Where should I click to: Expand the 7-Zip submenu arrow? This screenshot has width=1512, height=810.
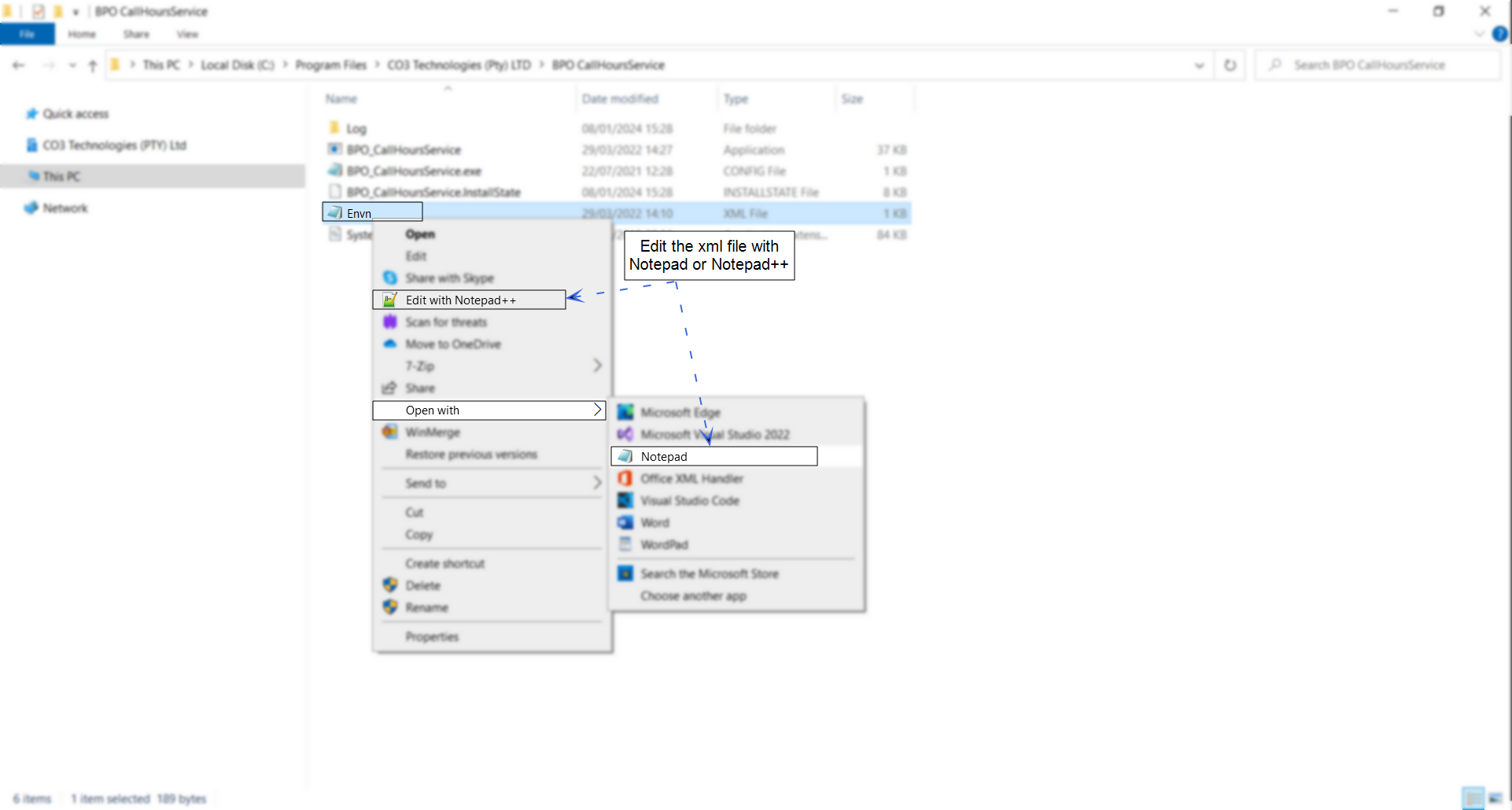click(597, 366)
